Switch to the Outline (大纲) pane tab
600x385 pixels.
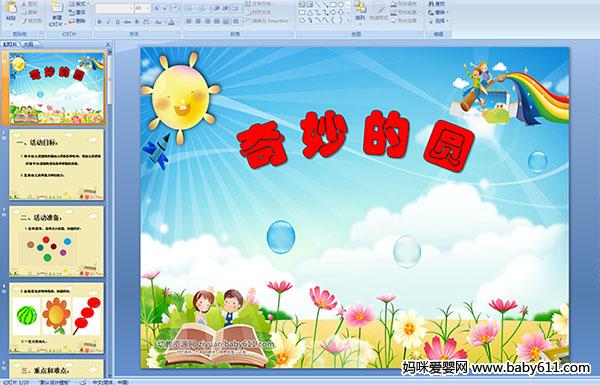point(28,44)
